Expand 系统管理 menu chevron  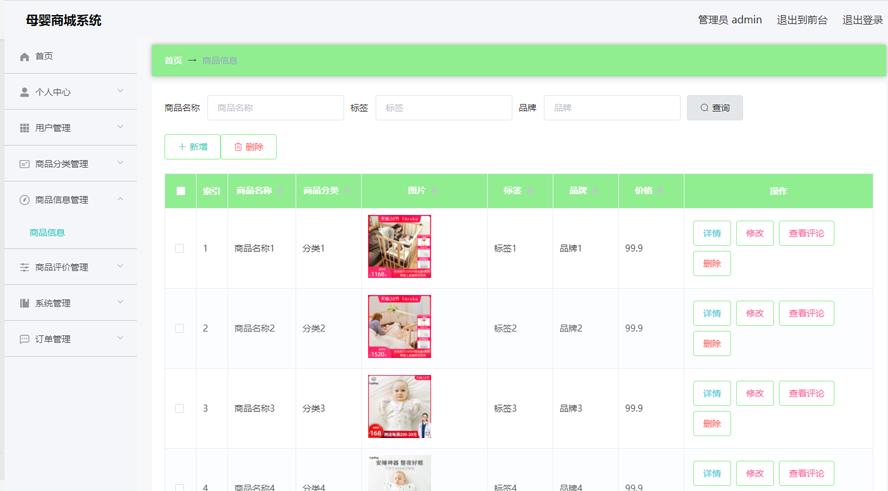120,302
